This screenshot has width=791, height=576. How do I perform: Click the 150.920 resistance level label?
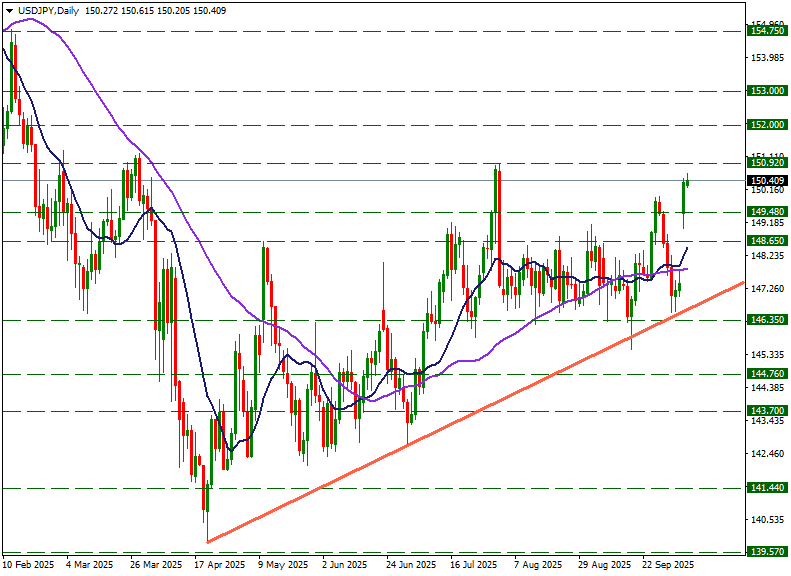(765, 163)
